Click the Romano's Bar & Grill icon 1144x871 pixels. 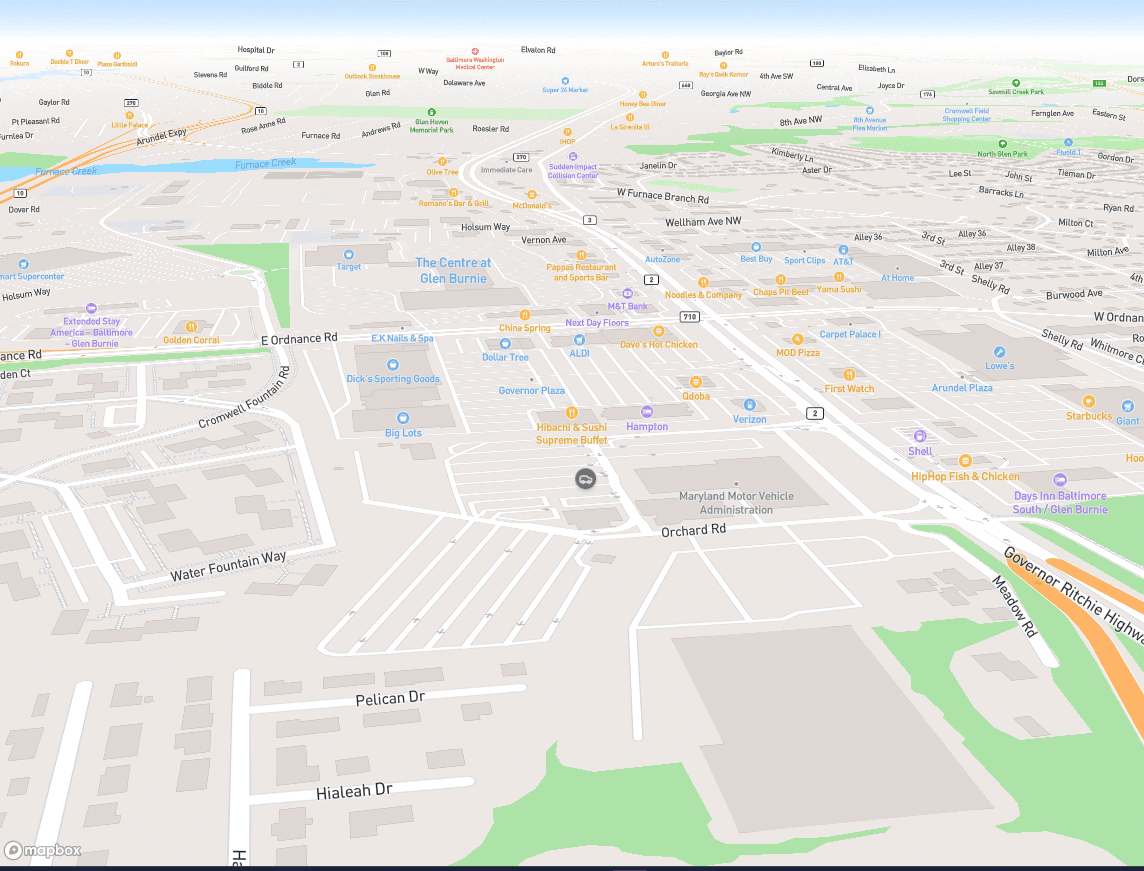pos(454,193)
